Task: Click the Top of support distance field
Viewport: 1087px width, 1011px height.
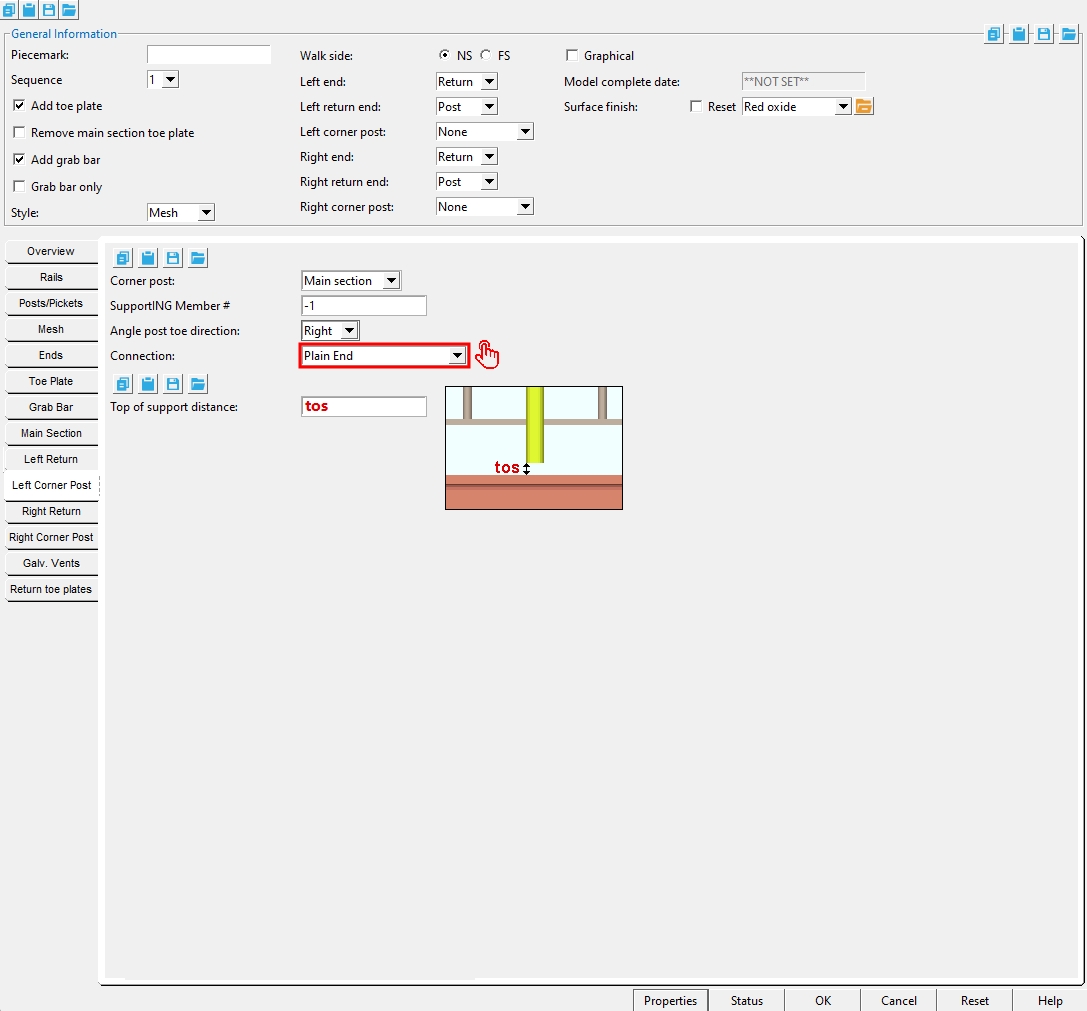Action: point(364,406)
